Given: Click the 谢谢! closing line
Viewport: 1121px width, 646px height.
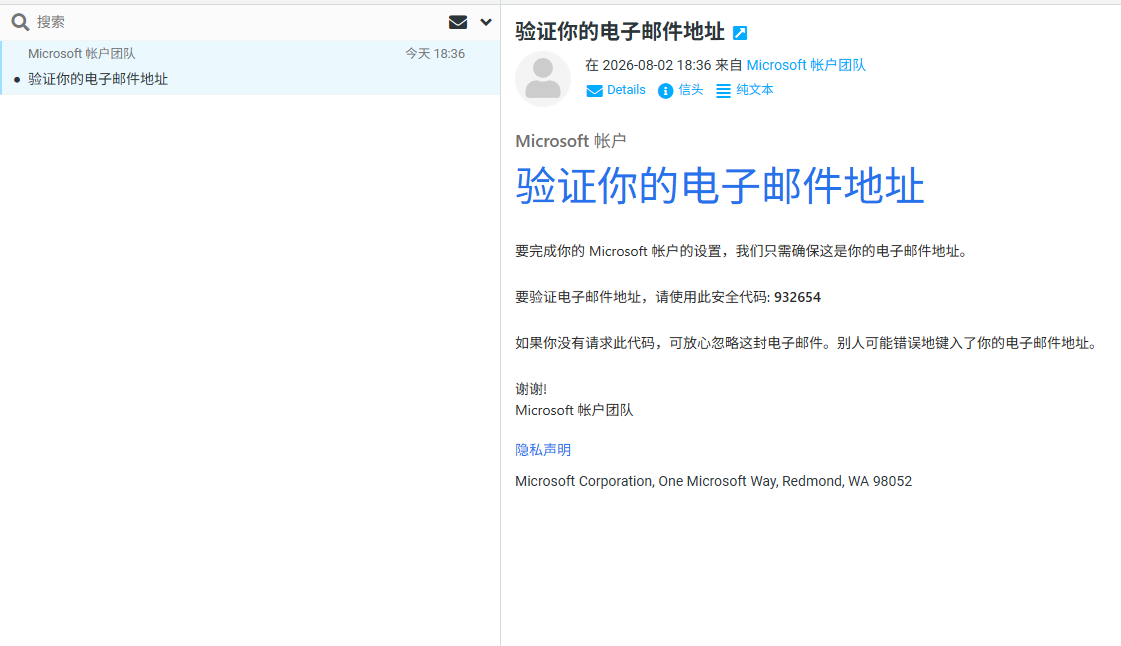Looking at the screenshot, I should pos(531,389).
